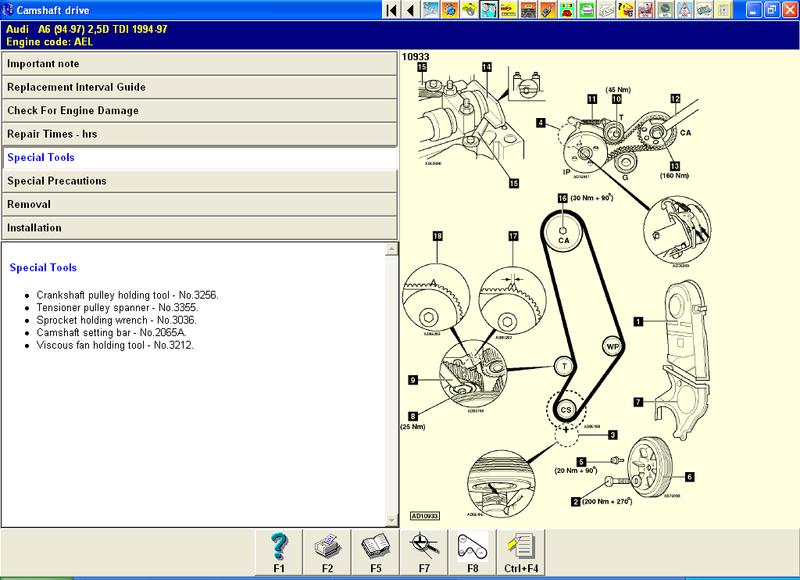Expand the Removal section
Image resolution: width=800 pixels, height=580 pixels.
[198, 204]
